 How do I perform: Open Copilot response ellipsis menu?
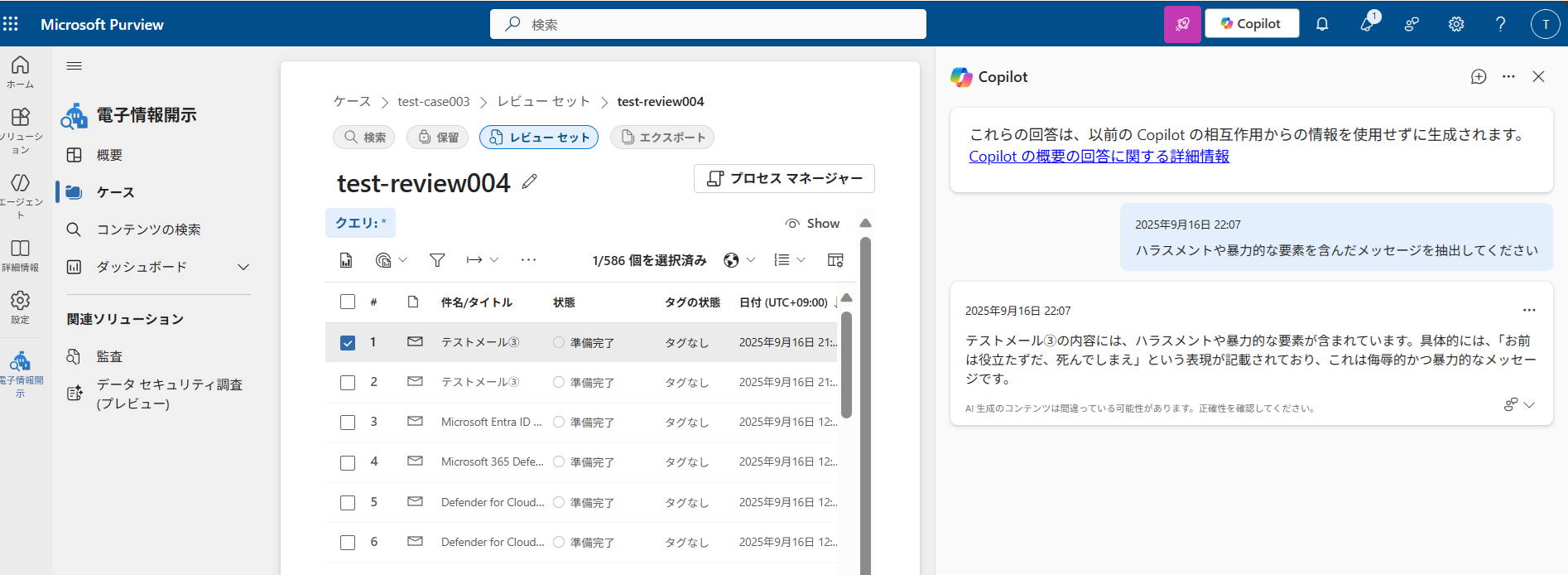click(x=1529, y=310)
